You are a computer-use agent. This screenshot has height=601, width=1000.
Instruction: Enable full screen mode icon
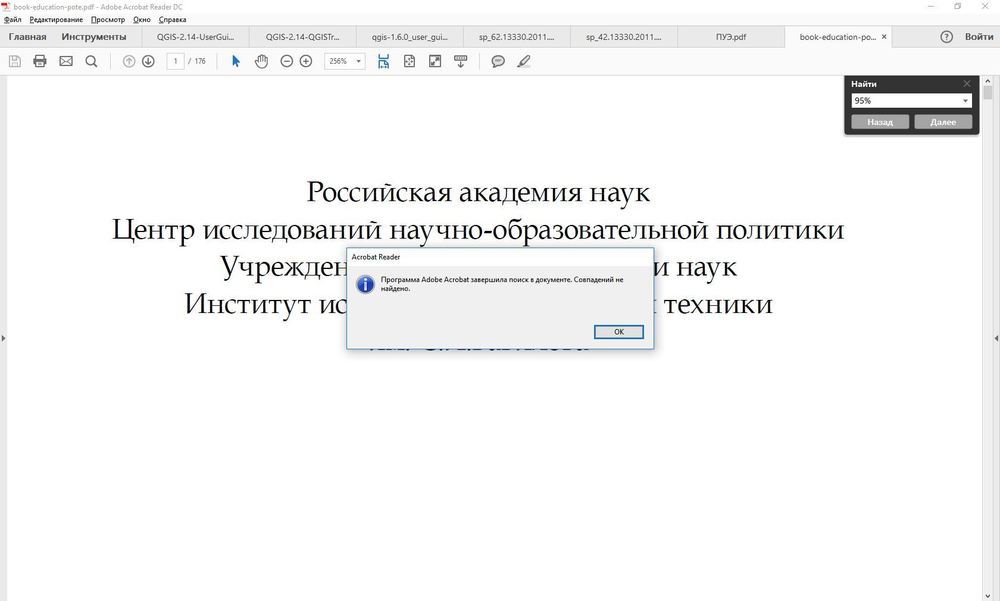435,61
